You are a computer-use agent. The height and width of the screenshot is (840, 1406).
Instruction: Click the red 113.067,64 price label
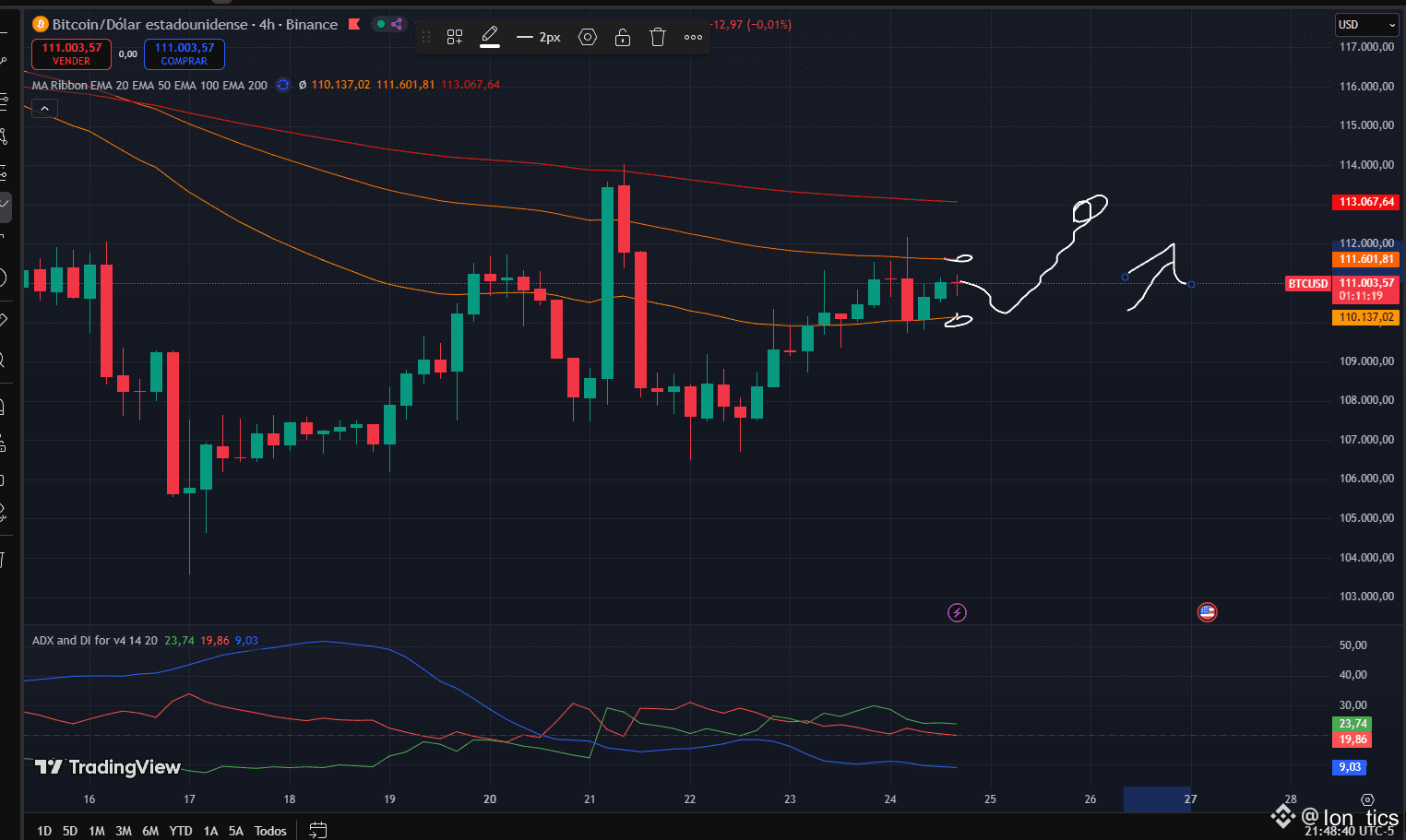coord(1366,202)
